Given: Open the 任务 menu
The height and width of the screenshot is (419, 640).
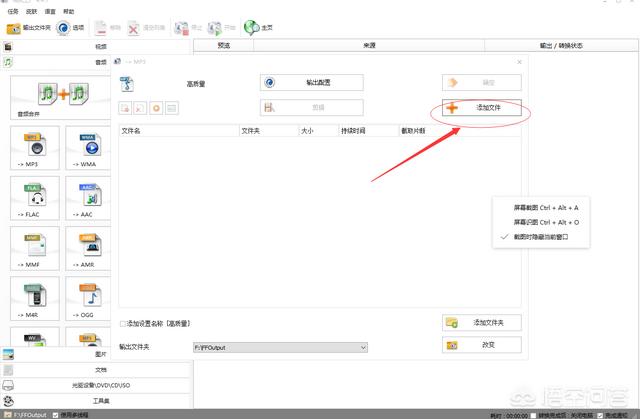Looking at the screenshot, I should [12, 10].
